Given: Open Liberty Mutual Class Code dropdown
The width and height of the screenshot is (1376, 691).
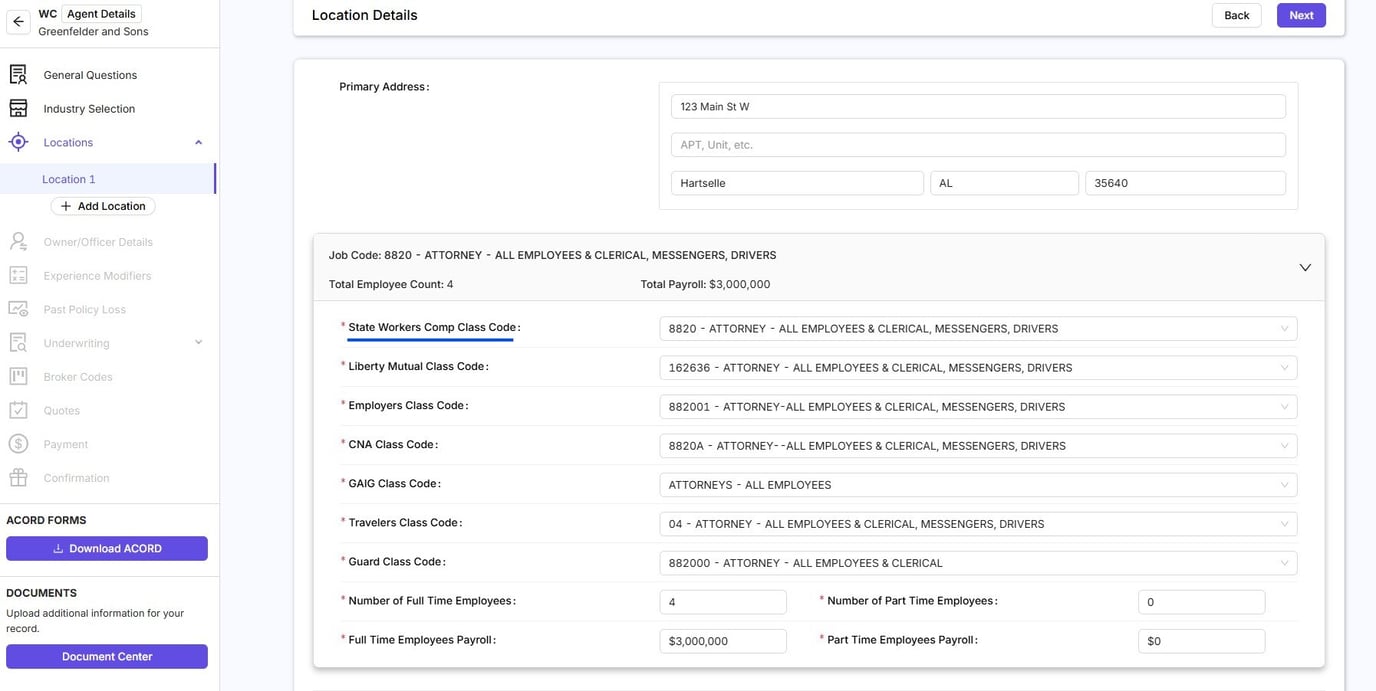Looking at the screenshot, I should coord(978,367).
